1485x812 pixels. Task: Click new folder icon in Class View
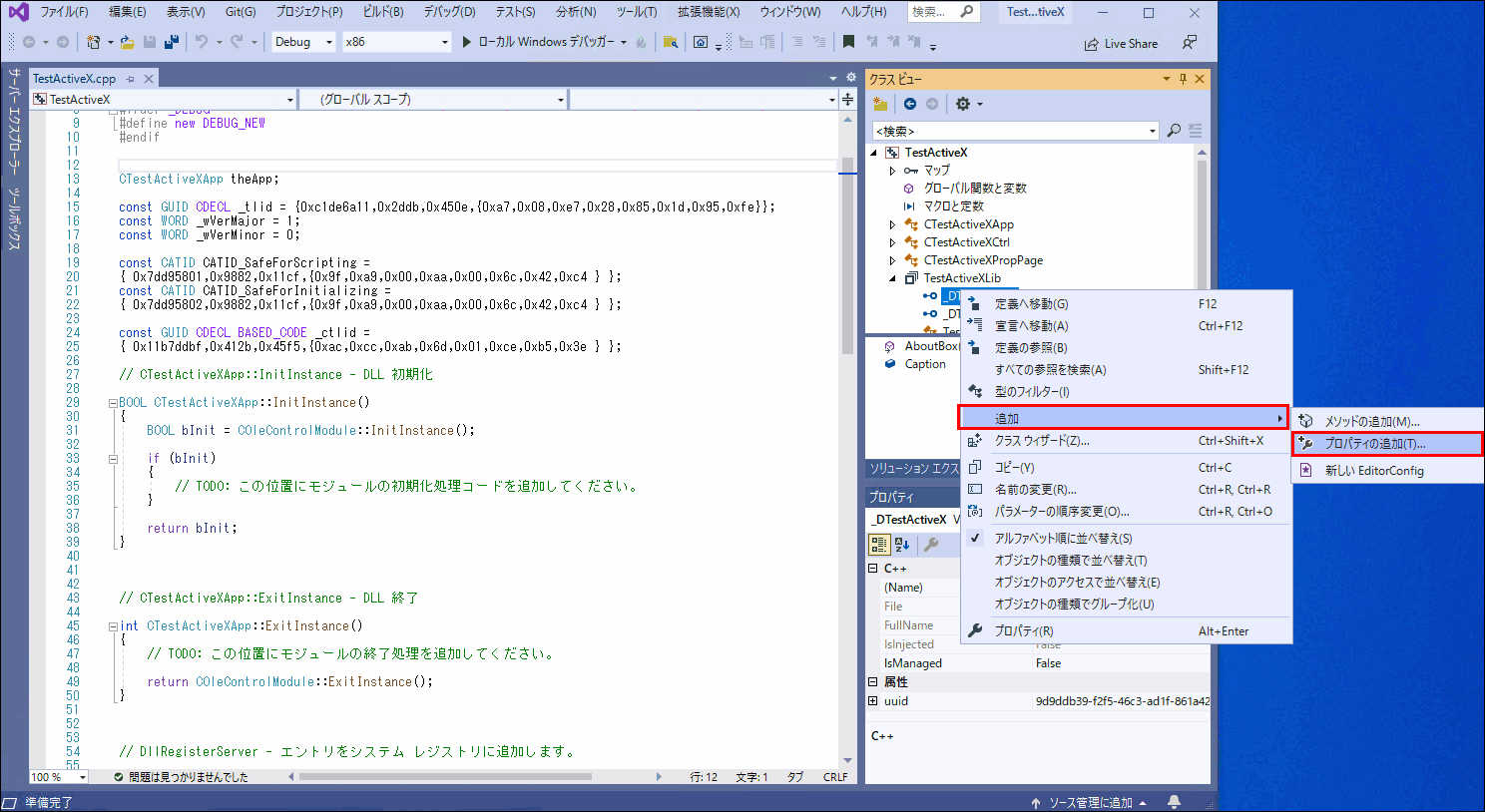tap(880, 104)
